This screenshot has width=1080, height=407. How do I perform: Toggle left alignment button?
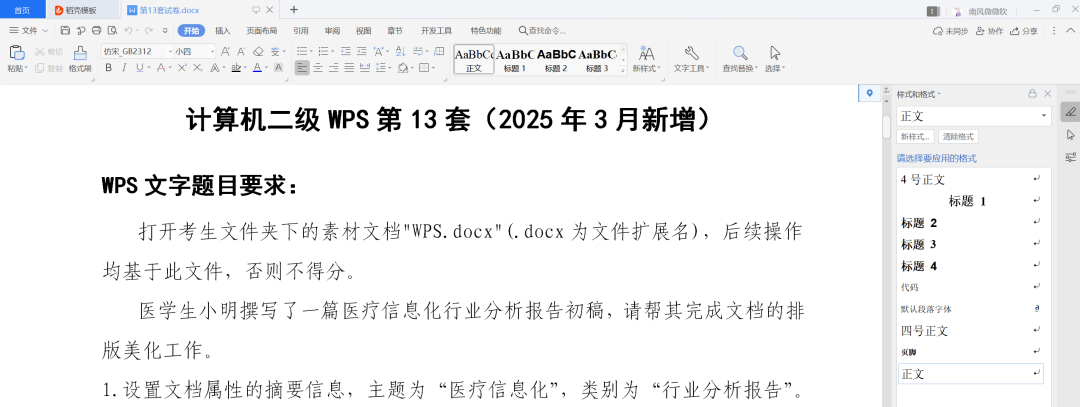point(302,67)
